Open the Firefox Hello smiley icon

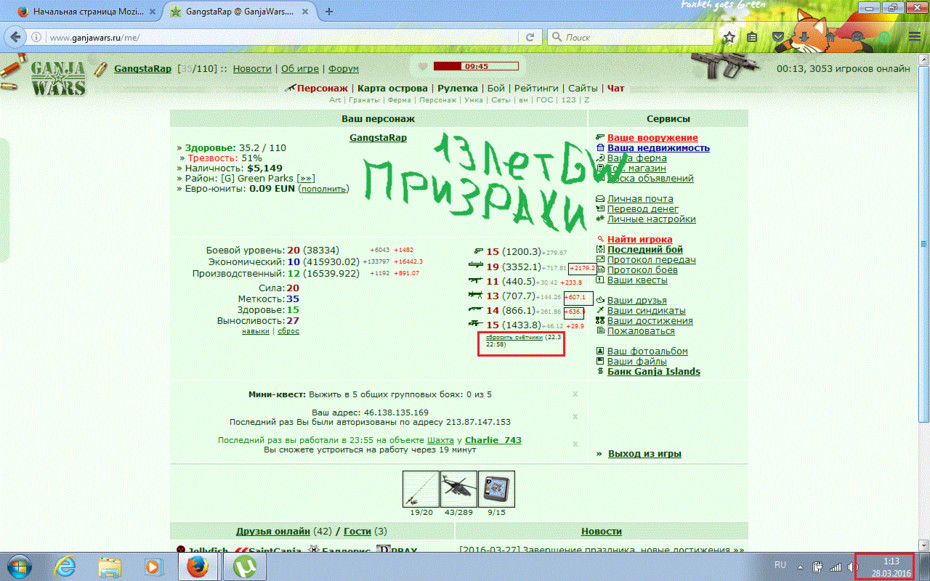click(857, 37)
